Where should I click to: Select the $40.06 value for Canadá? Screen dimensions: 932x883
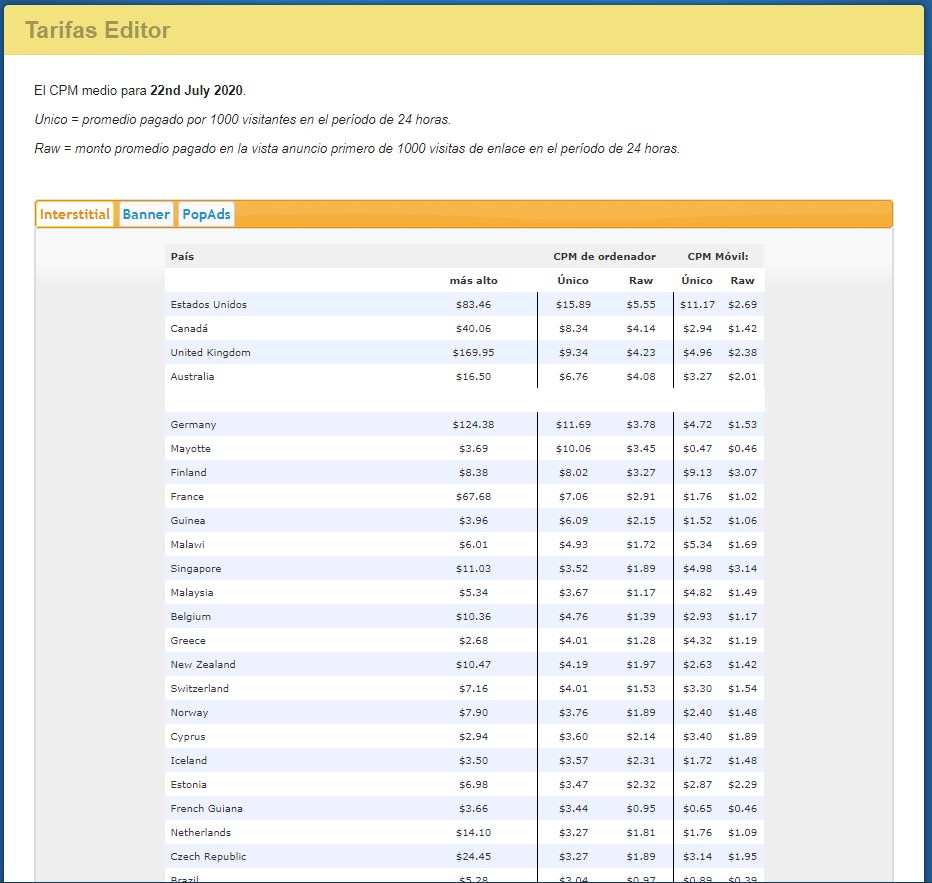coord(474,329)
